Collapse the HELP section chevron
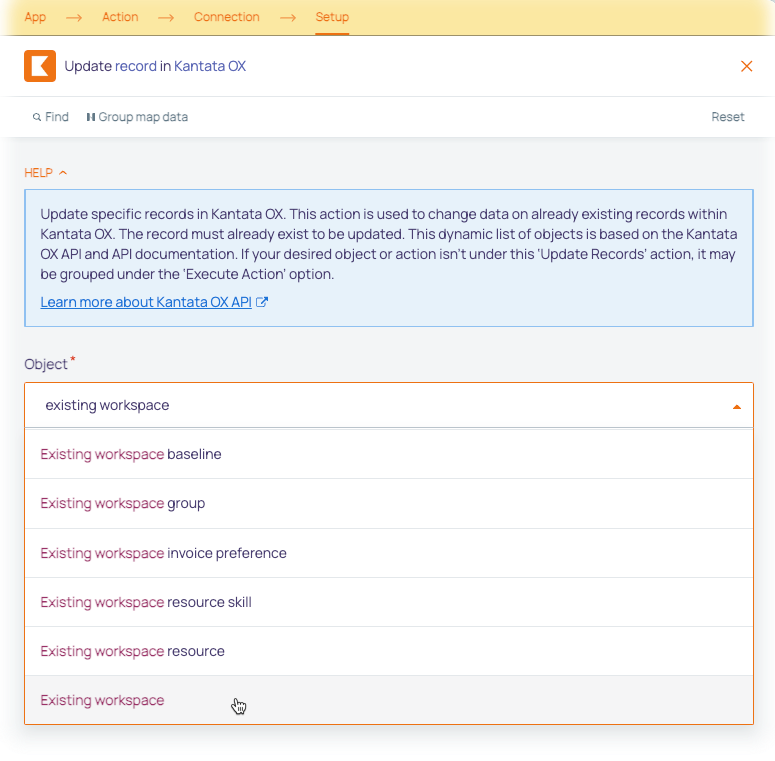The height and width of the screenshot is (761, 775). (63, 172)
